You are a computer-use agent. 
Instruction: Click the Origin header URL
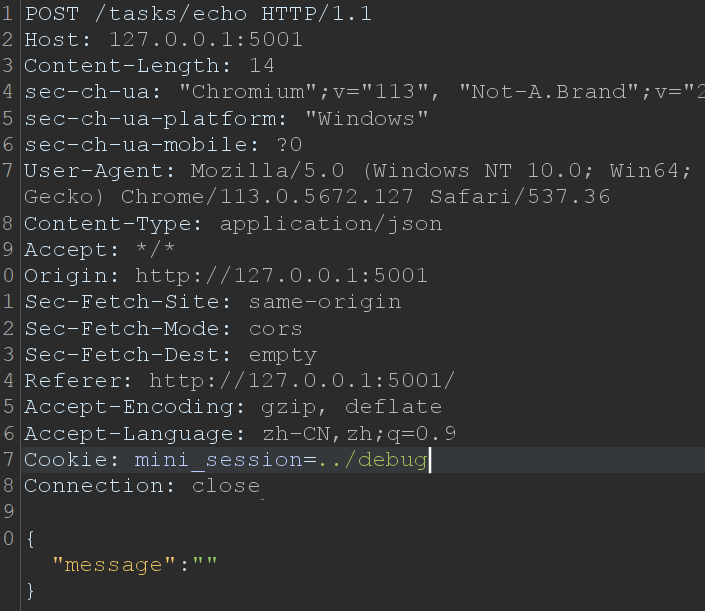[x=281, y=275]
